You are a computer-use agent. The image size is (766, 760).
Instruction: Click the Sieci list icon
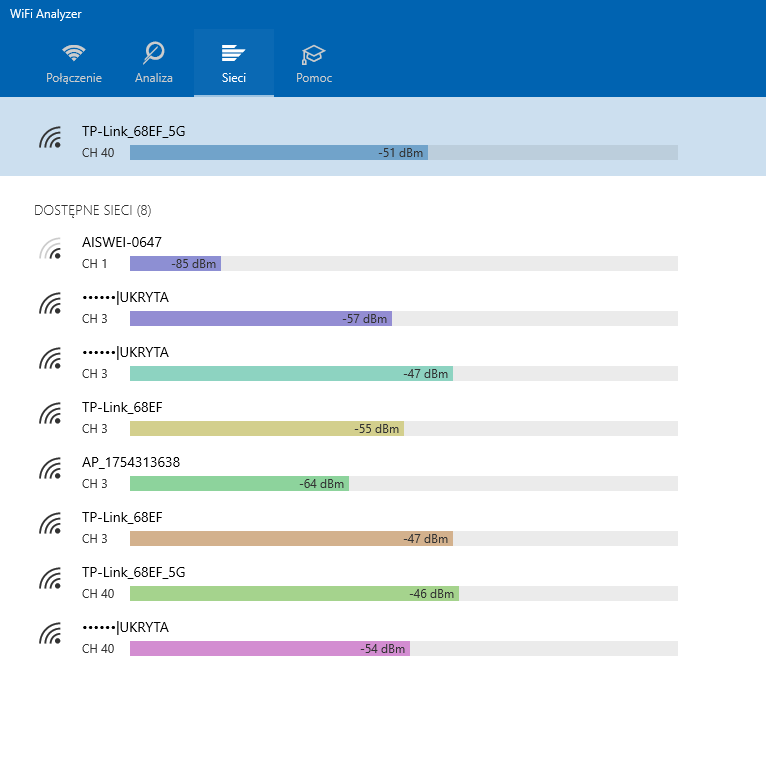coord(234,53)
